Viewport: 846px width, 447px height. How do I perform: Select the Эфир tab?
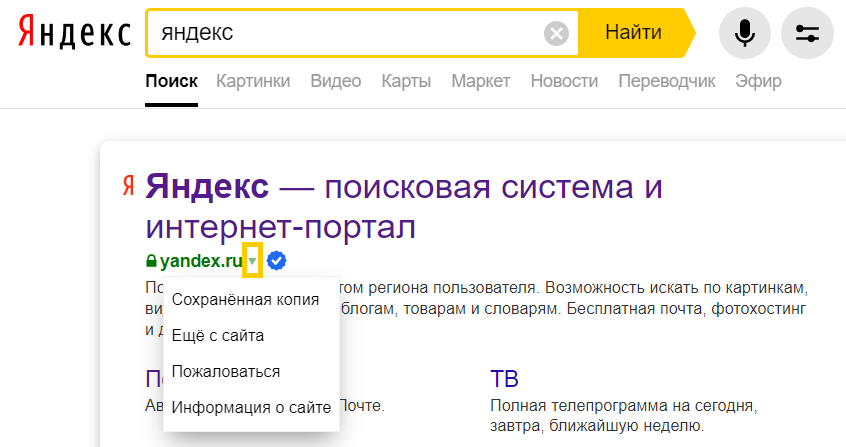(758, 81)
